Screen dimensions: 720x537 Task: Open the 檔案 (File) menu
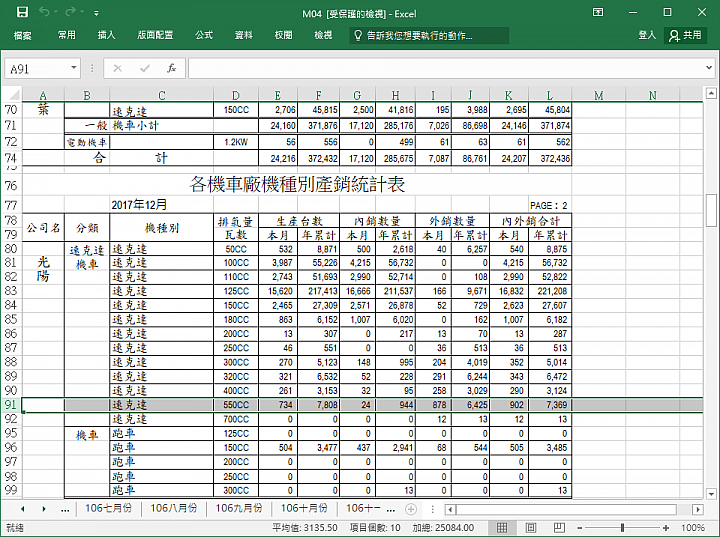[22, 35]
